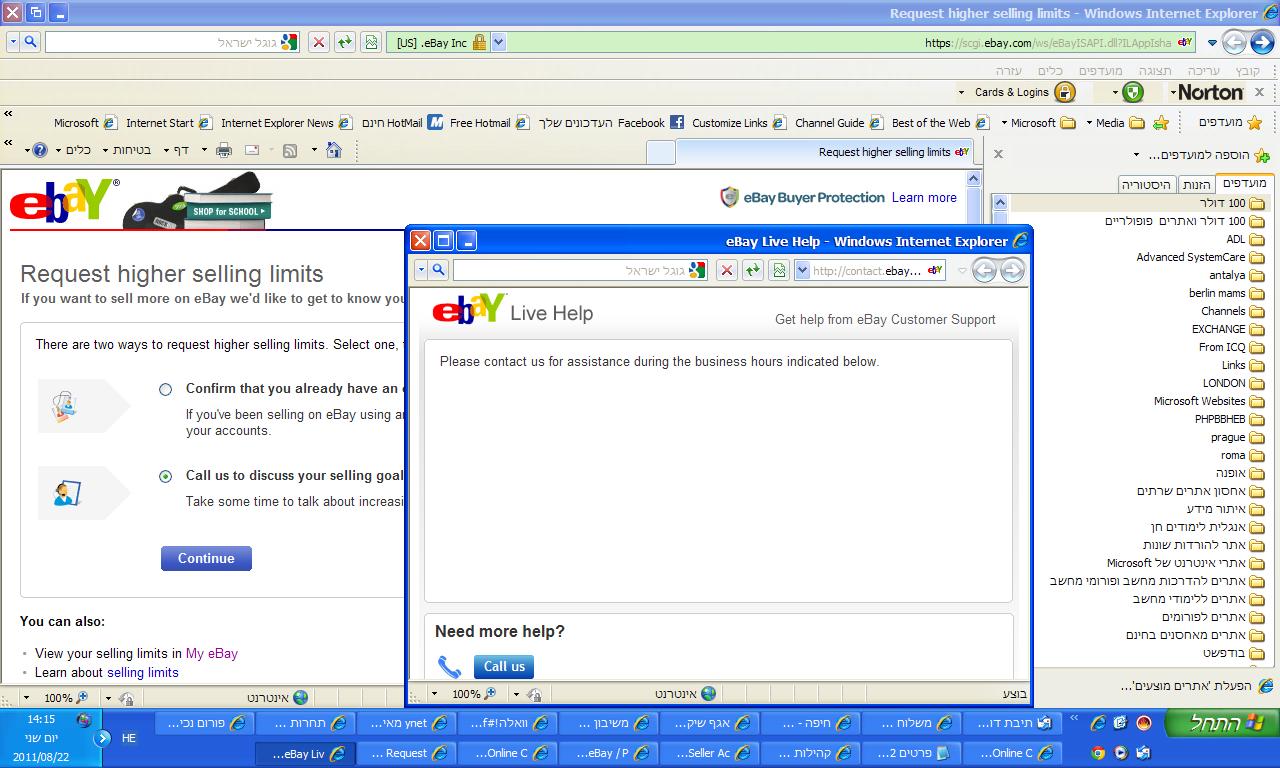The image size is (1280, 768).
Task: Click the padlock security icon in the address bar
Action: click(479, 42)
